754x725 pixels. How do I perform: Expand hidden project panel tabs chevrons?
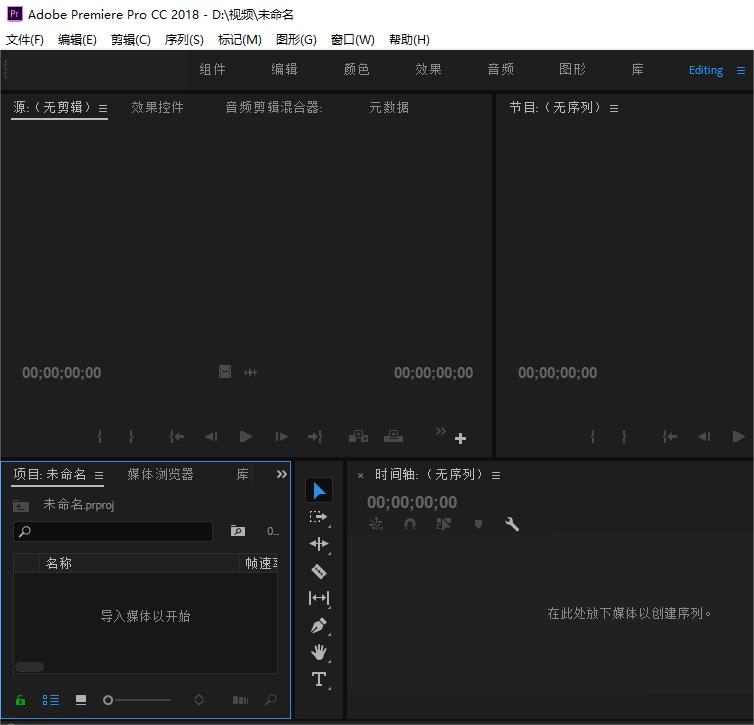pyautogui.click(x=281, y=475)
